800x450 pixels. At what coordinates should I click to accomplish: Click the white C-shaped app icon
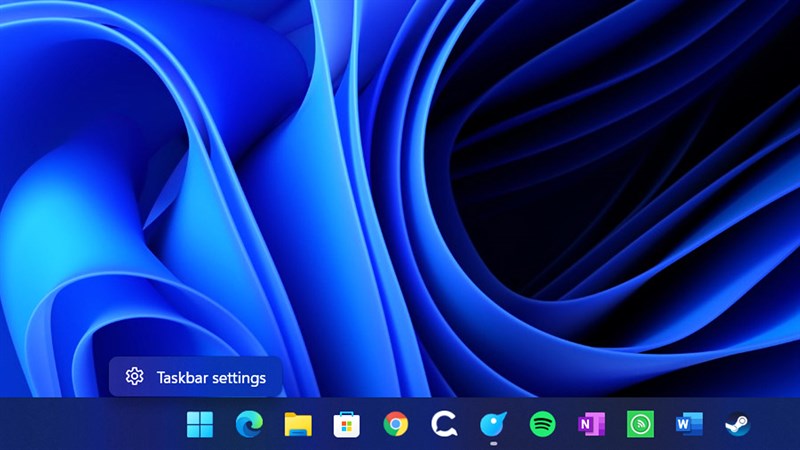click(444, 425)
